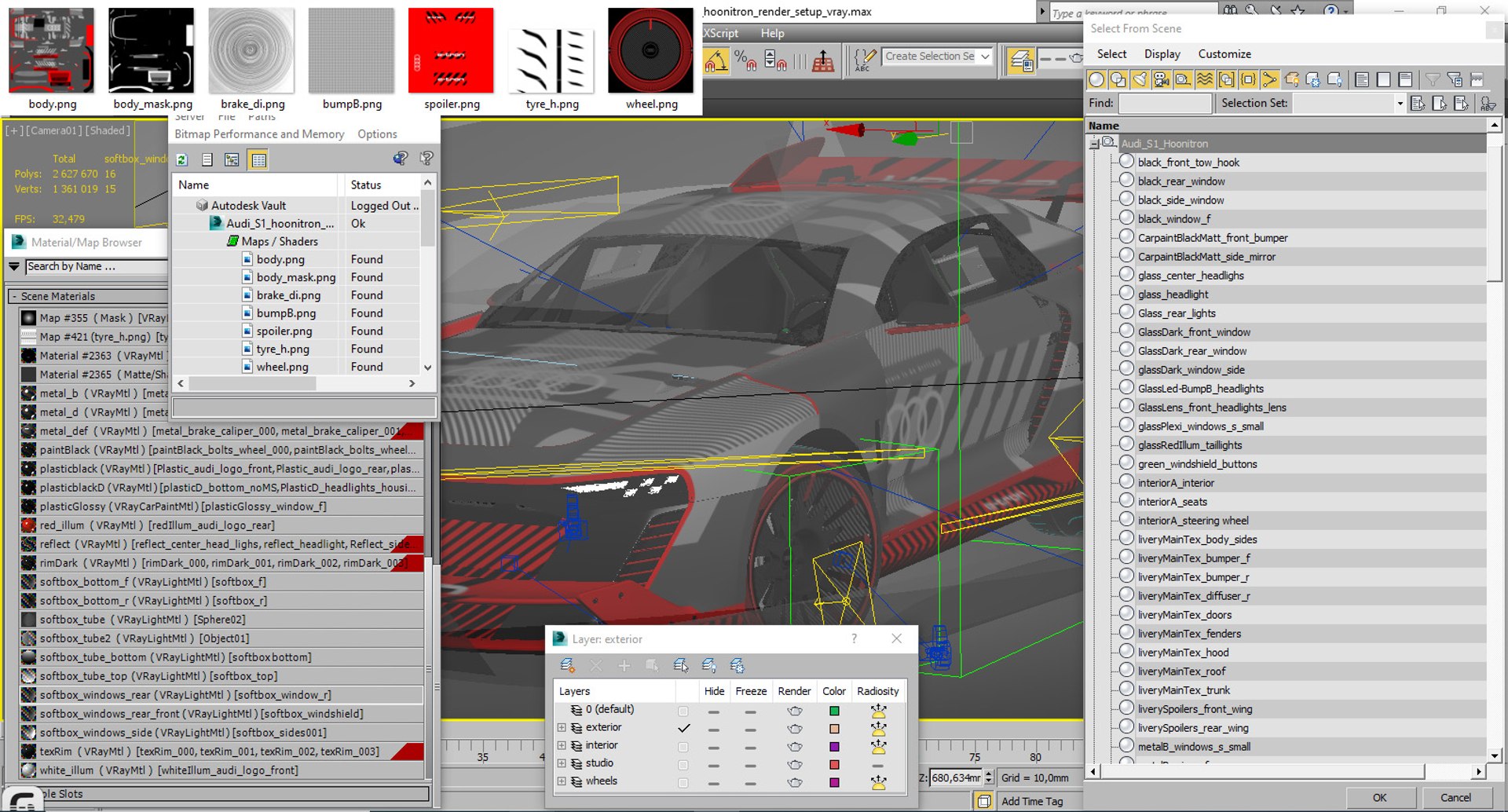This screenshot has width=1508, height=812.
Task: Click the layer settings gear icon
Action: coord(737,666)
